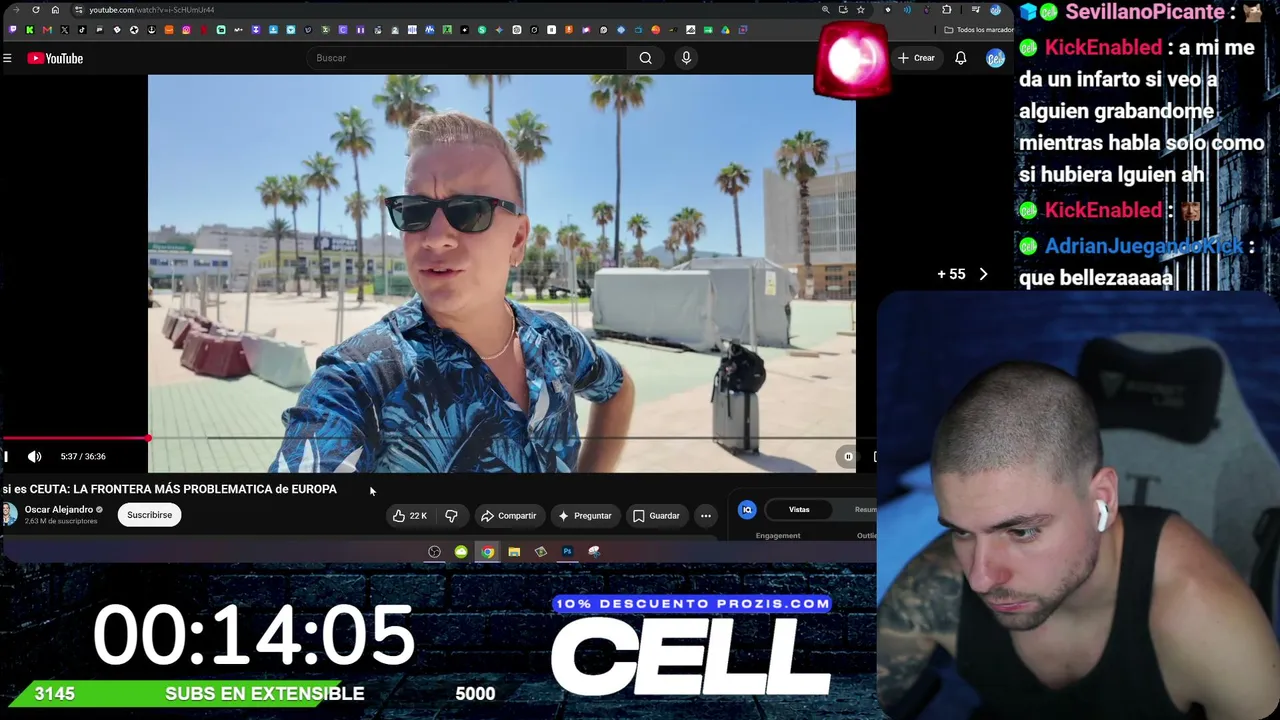The height and width of the screenshot is (720, 1280).
Task: Open the Crear menu
Action: (x=916, y=58)
